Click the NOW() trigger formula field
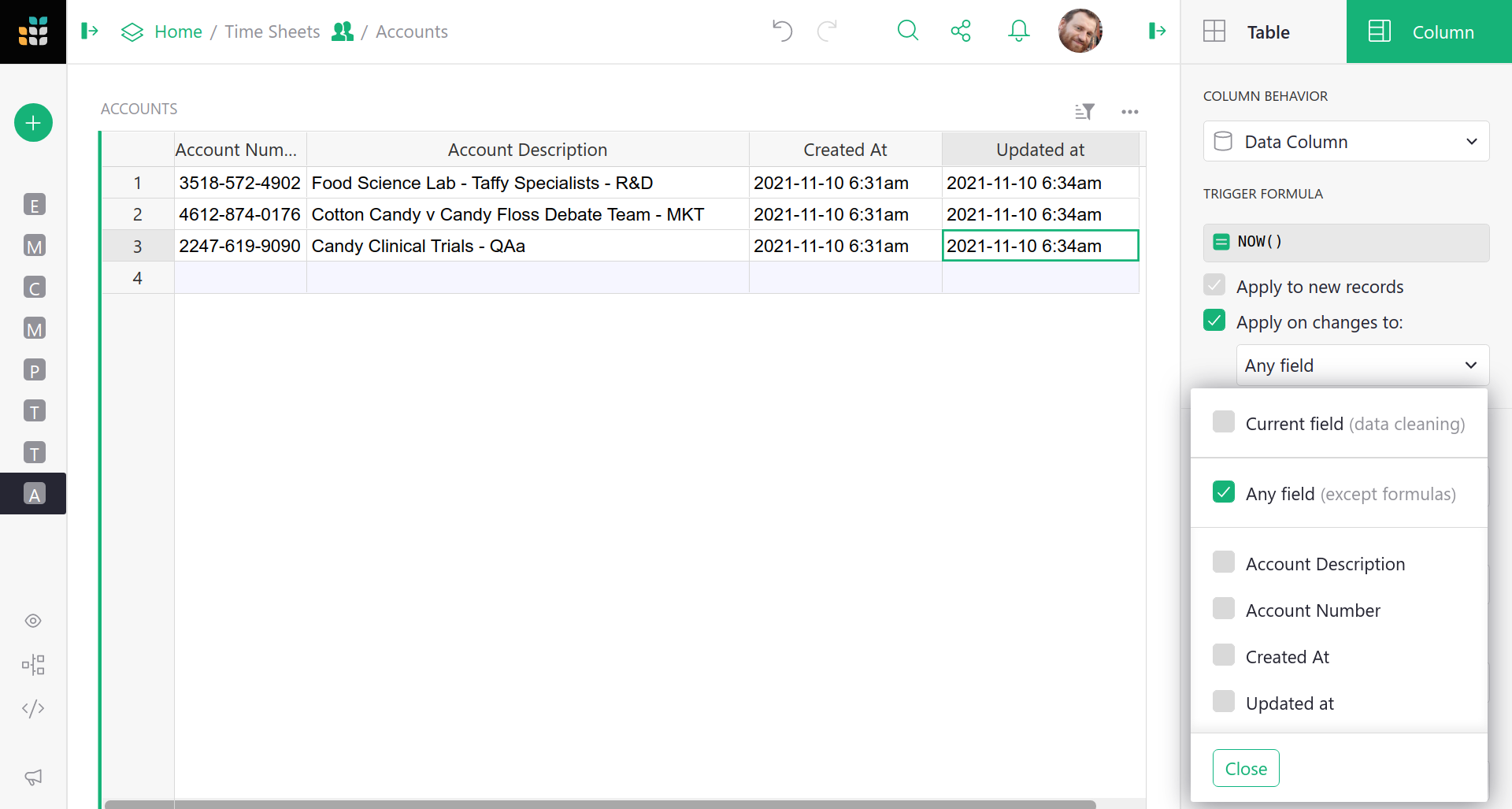Screen dimensions: 1512x809 coord(1346,242)
